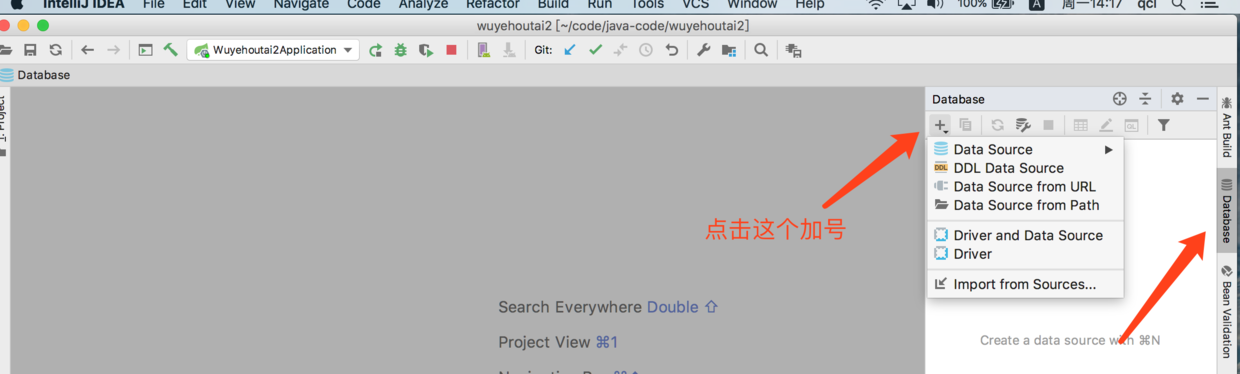Open the Build menu
This screenshot has width=1240, height=374.
pos(553,4)
